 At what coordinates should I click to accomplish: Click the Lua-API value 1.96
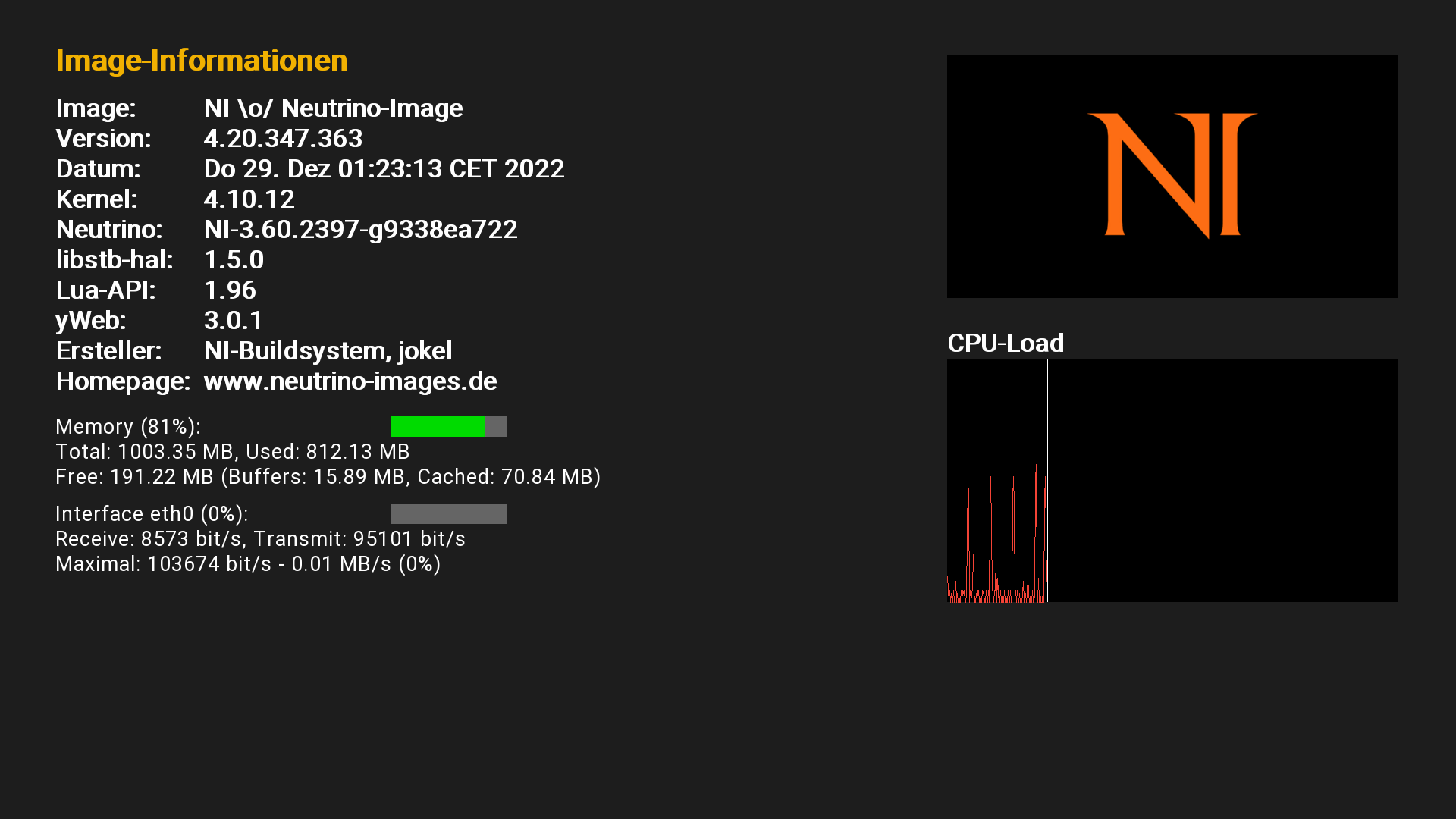click(x=230, y=290)
